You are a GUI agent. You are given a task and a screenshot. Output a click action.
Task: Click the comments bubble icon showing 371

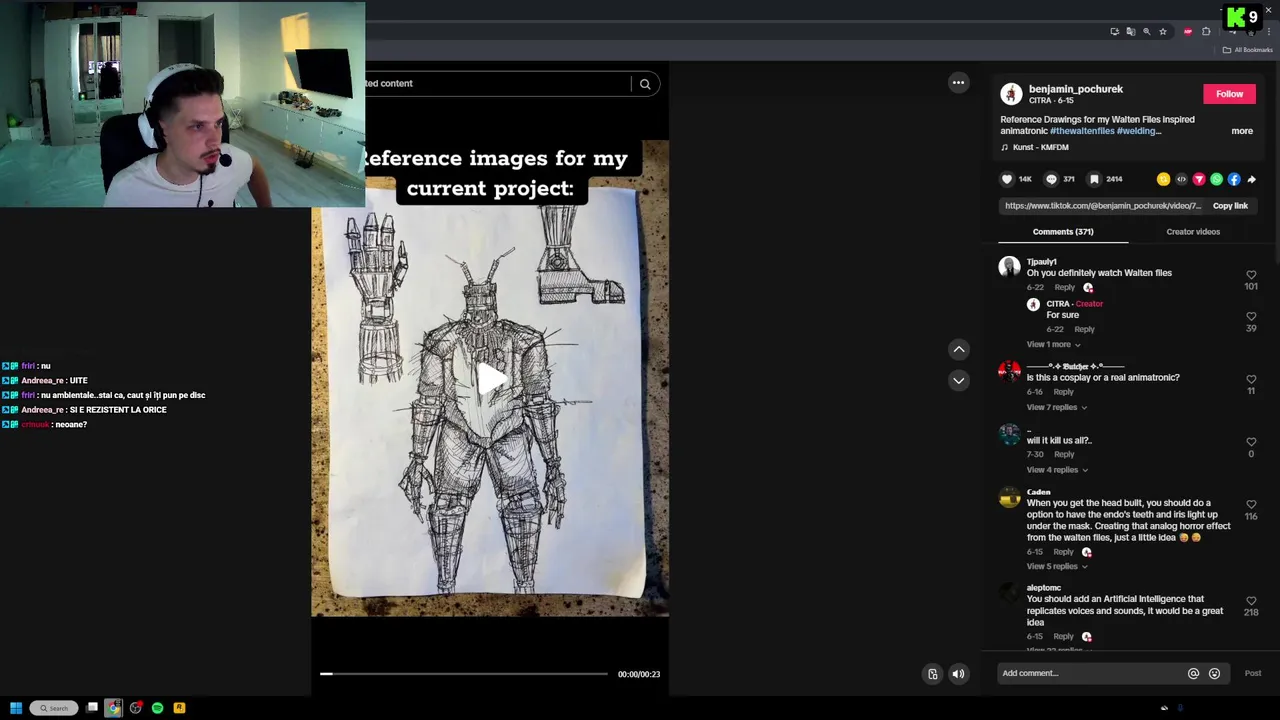[x=1051, y=179]
